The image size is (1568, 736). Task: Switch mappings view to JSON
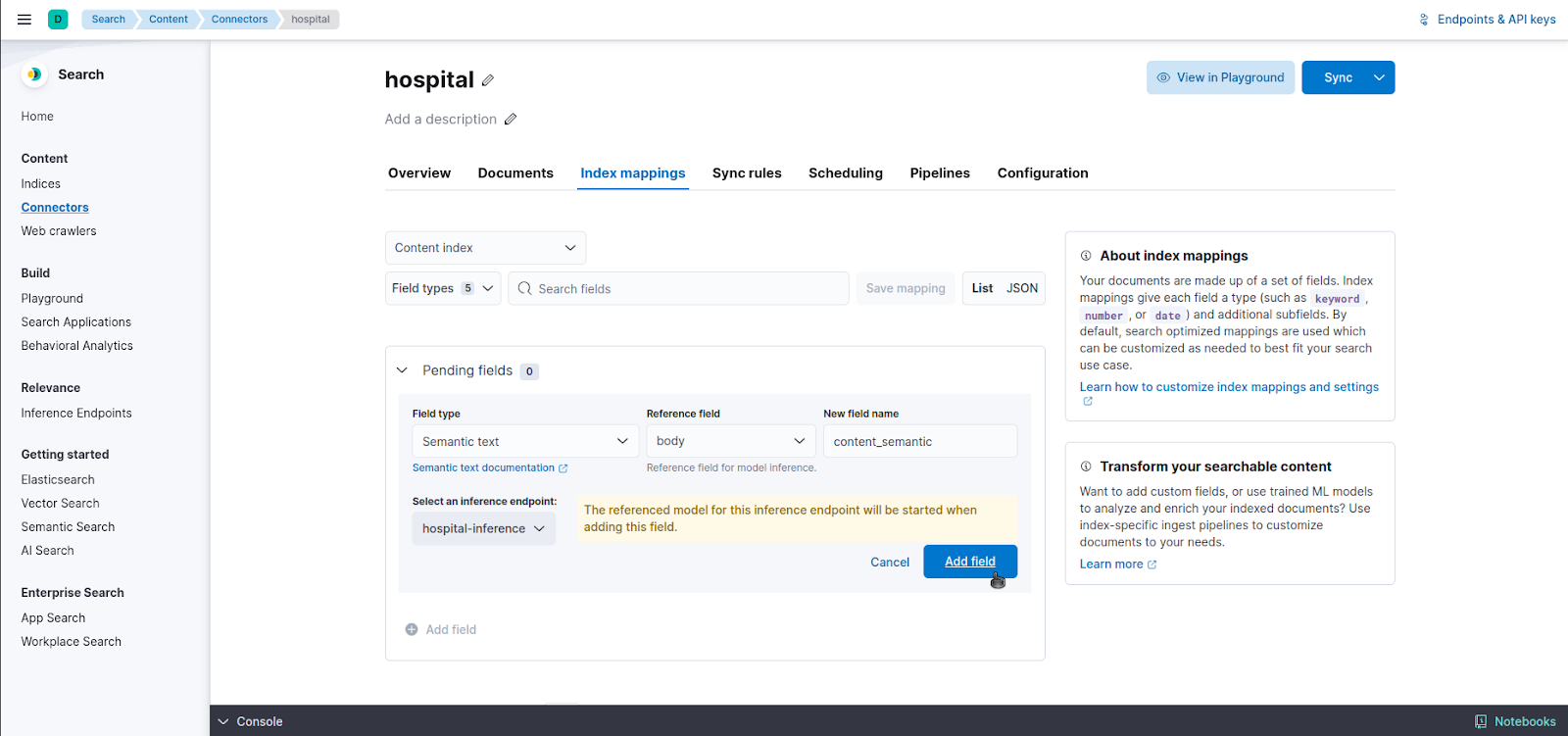click(1022, 288)
